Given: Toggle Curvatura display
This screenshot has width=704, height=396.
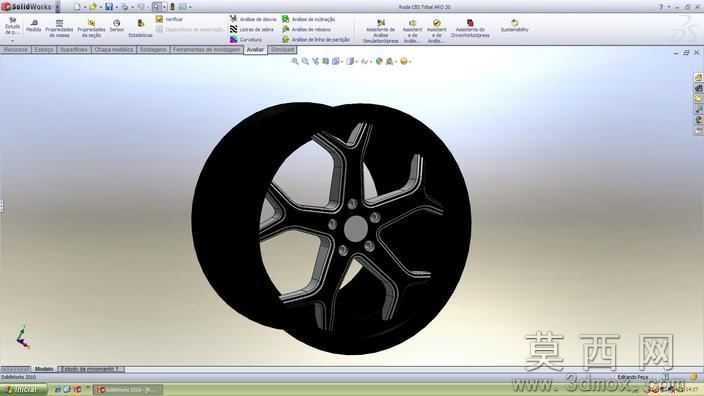Looking at the screenshot, I should [x=246, y=40].
